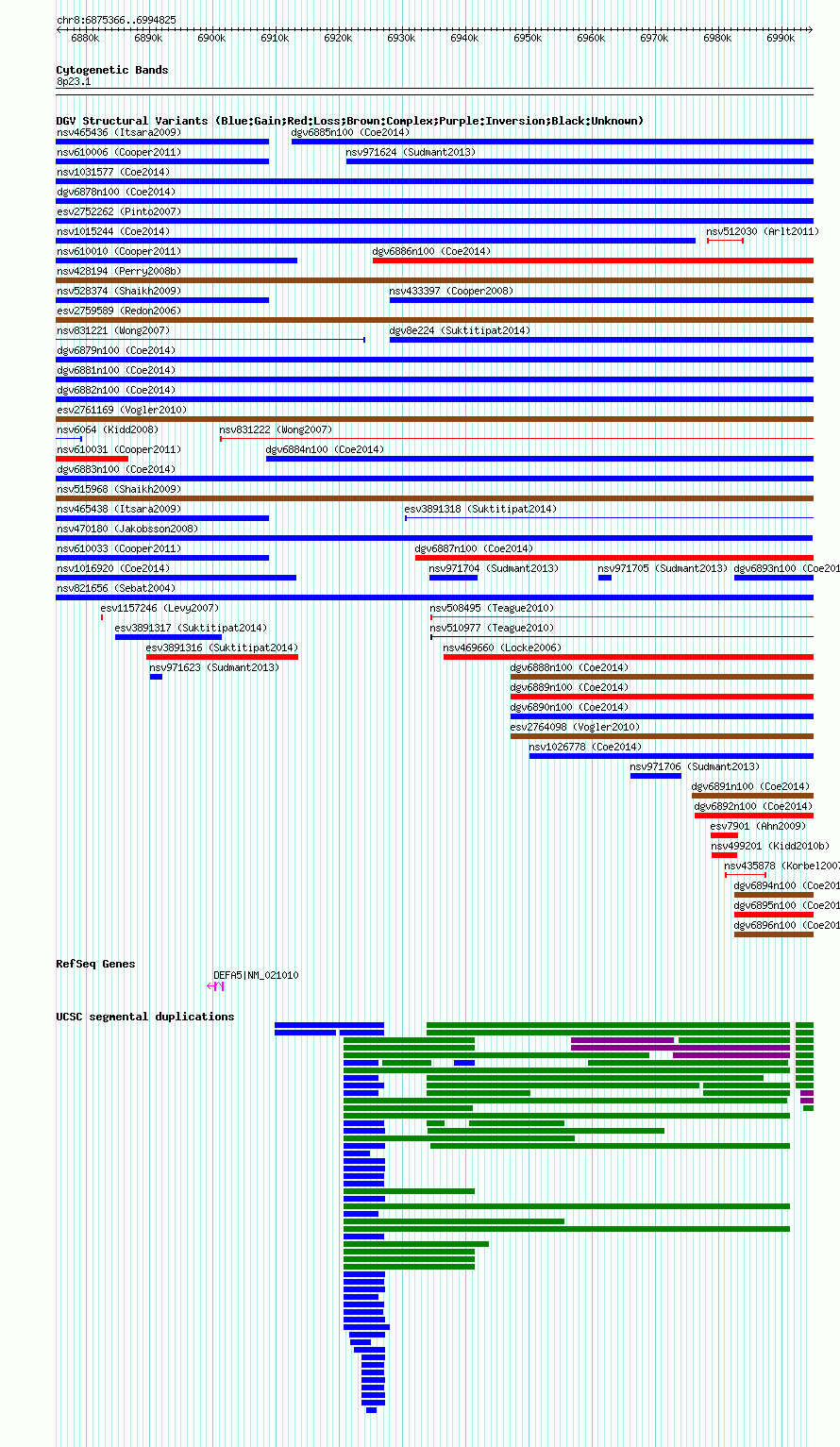Open variant nsv610010 (Cooper2011)
840x1447 pixels.
point(119,251)
